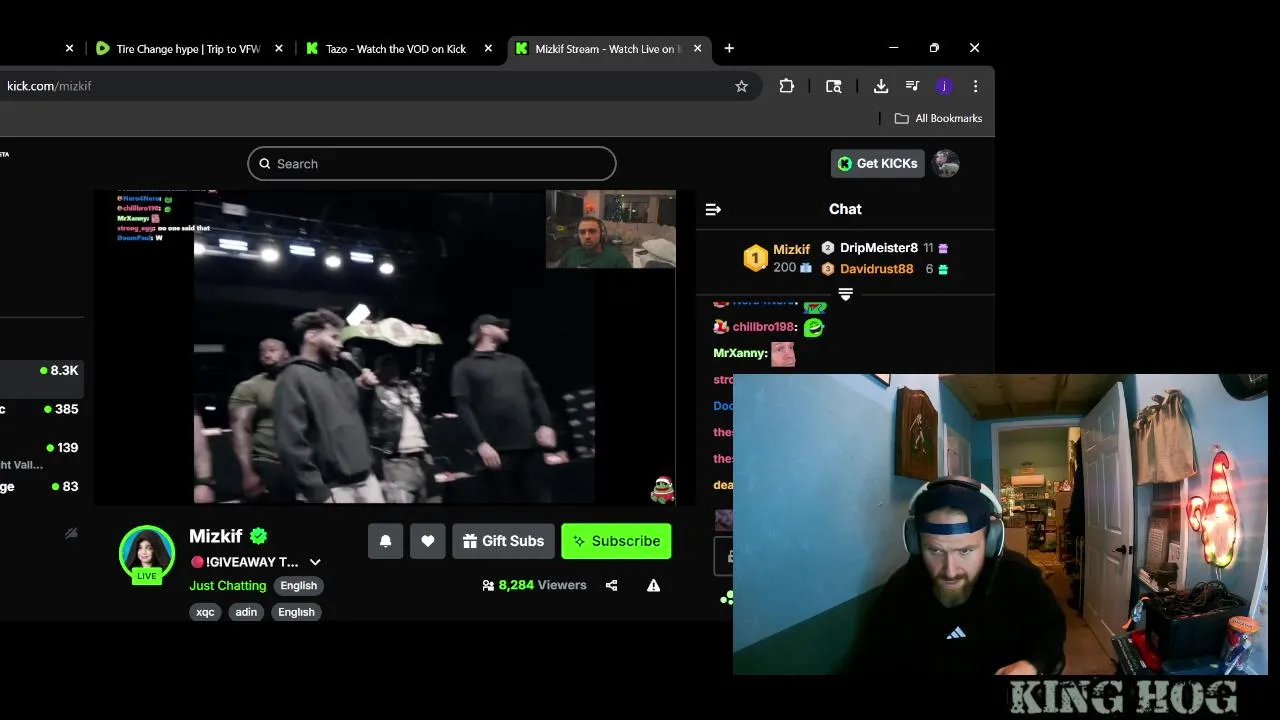Viewport: 1280px width, 720px height.
Task: Subscribe to Mizkif channel
Action: (x=616, y=541)
